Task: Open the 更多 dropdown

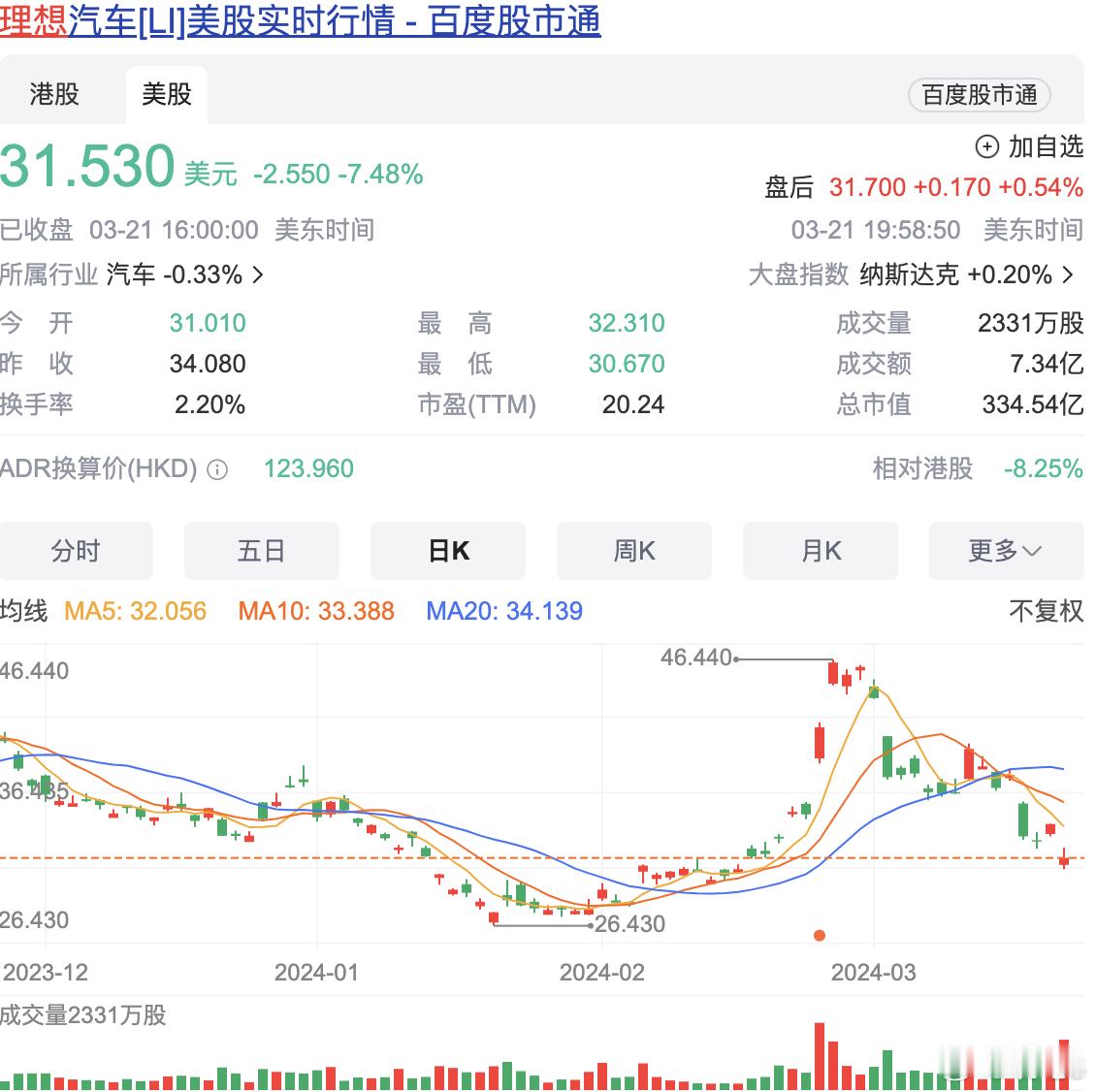Action: pos(1007,551)
